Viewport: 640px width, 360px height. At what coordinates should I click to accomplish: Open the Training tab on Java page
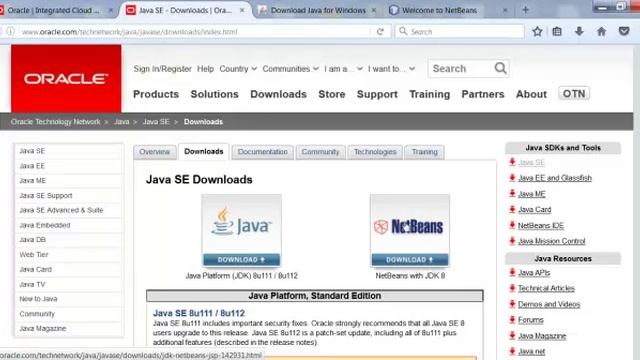coord(424,152)
